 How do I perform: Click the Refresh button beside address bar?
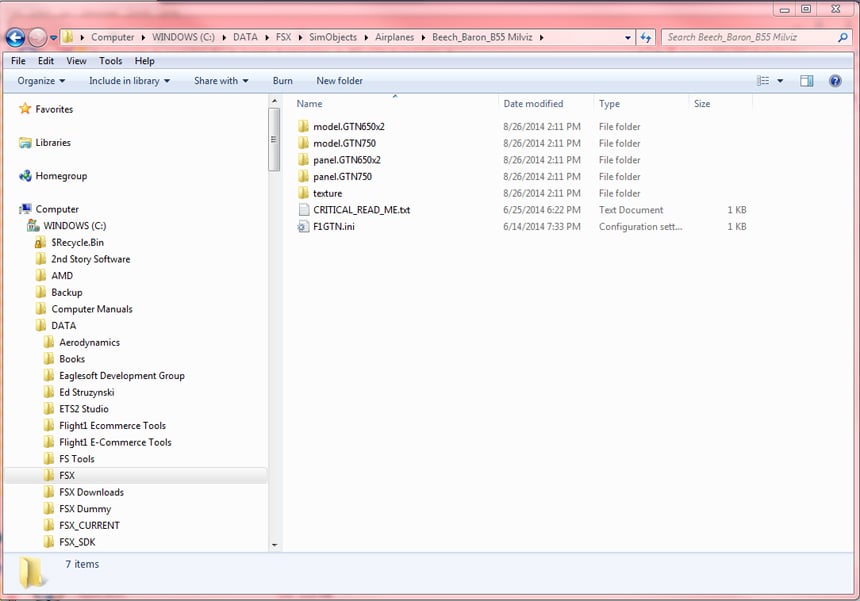click(x=646, y=37)
